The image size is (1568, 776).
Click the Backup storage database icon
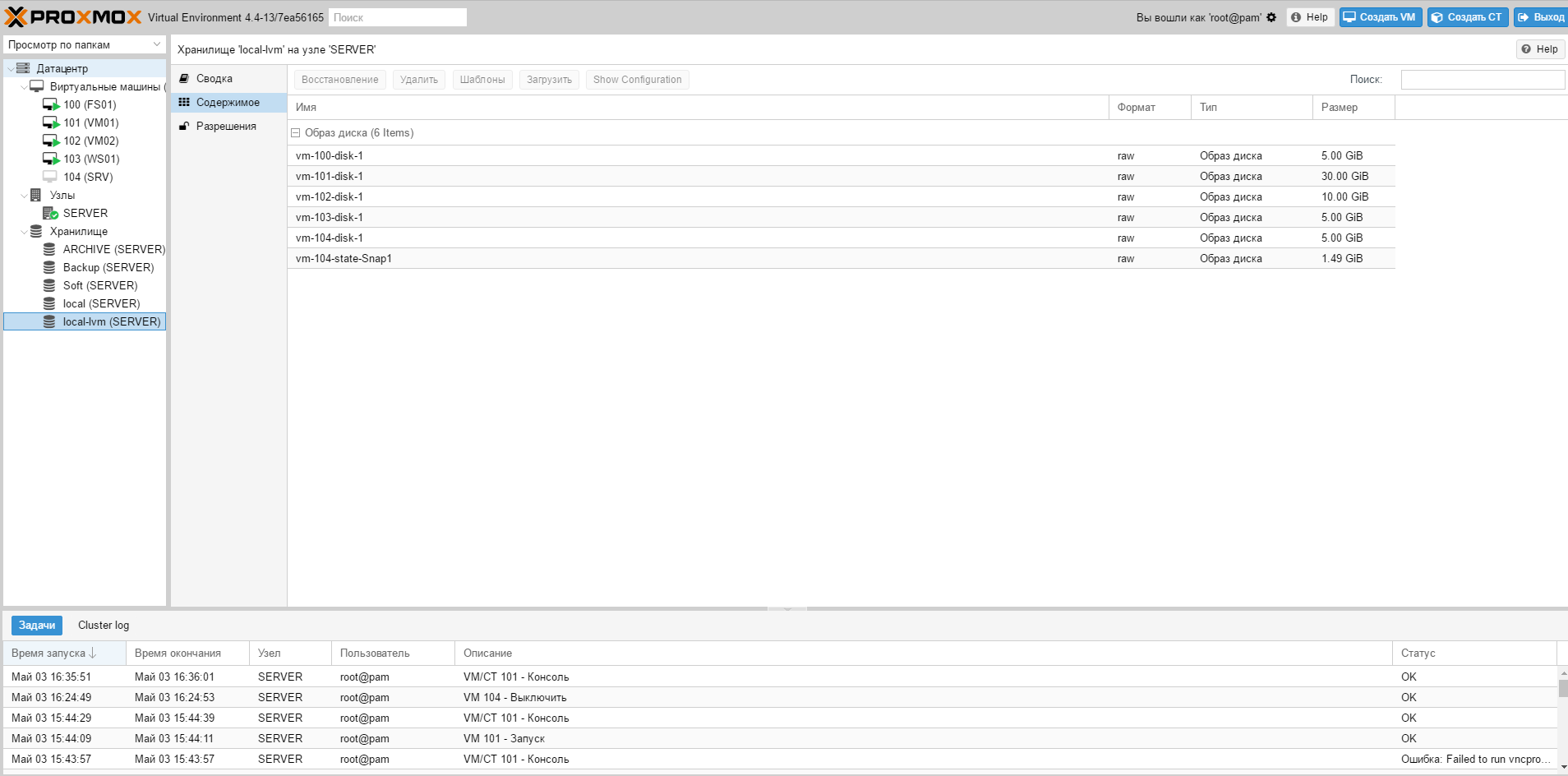tap(49, 267)
